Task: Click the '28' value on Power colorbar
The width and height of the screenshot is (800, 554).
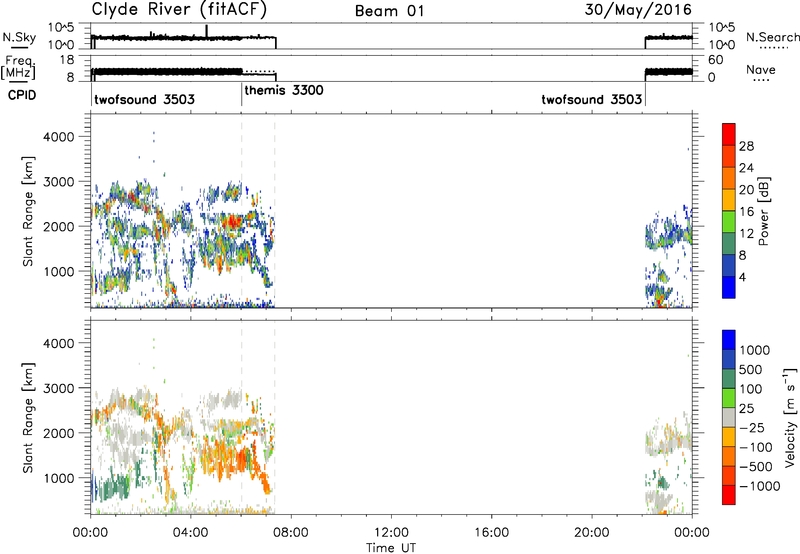Action: [746, 146]
